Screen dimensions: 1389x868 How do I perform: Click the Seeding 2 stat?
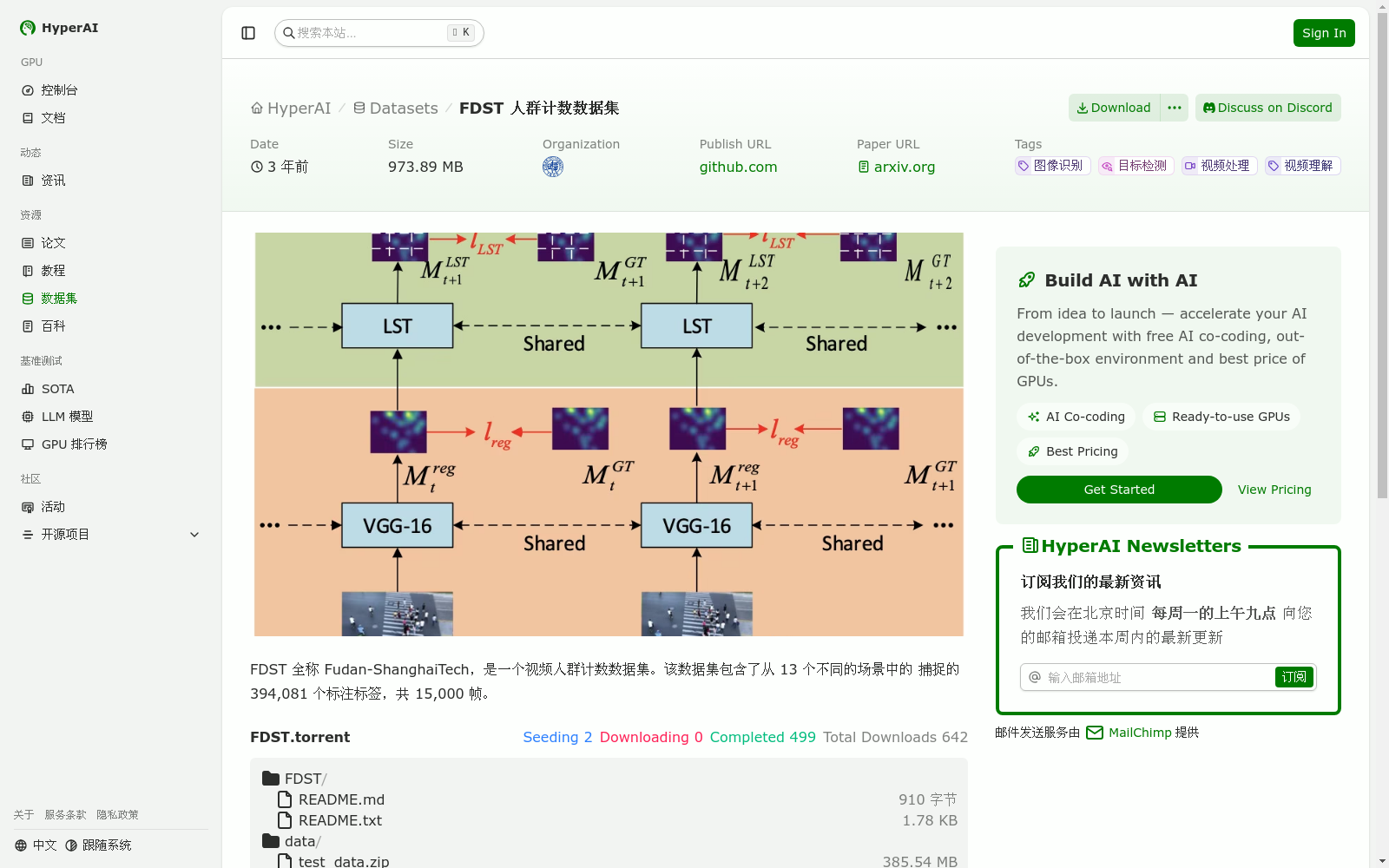click(557, 737)
